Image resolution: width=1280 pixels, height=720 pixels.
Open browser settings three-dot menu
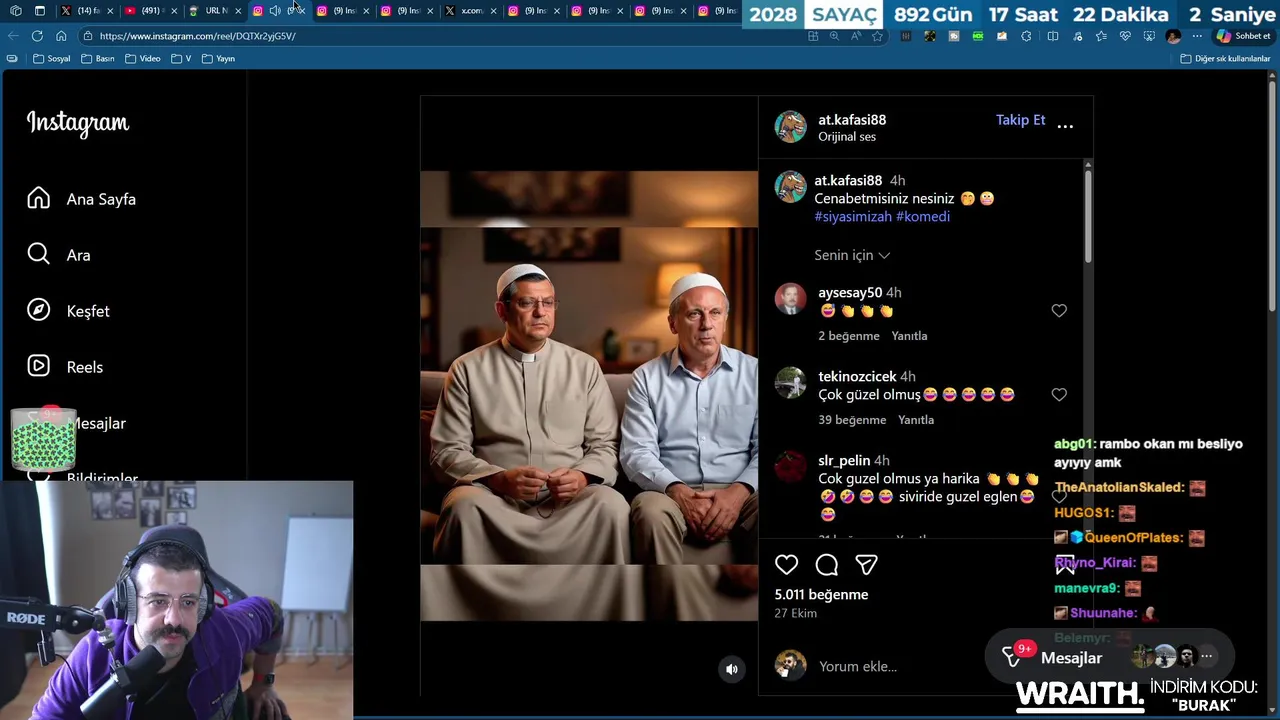point(1197,36)
